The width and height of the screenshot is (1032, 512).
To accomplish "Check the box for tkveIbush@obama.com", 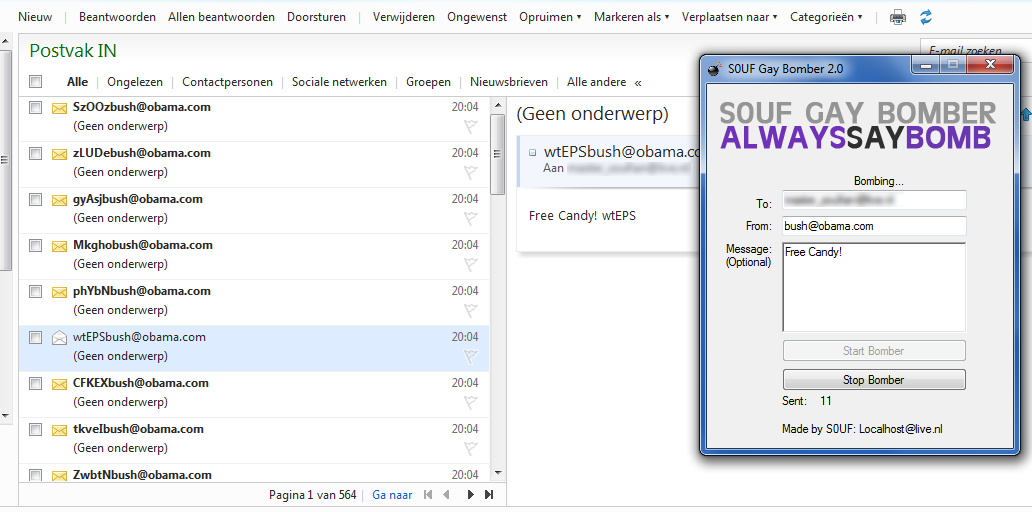I will (36, 430).
